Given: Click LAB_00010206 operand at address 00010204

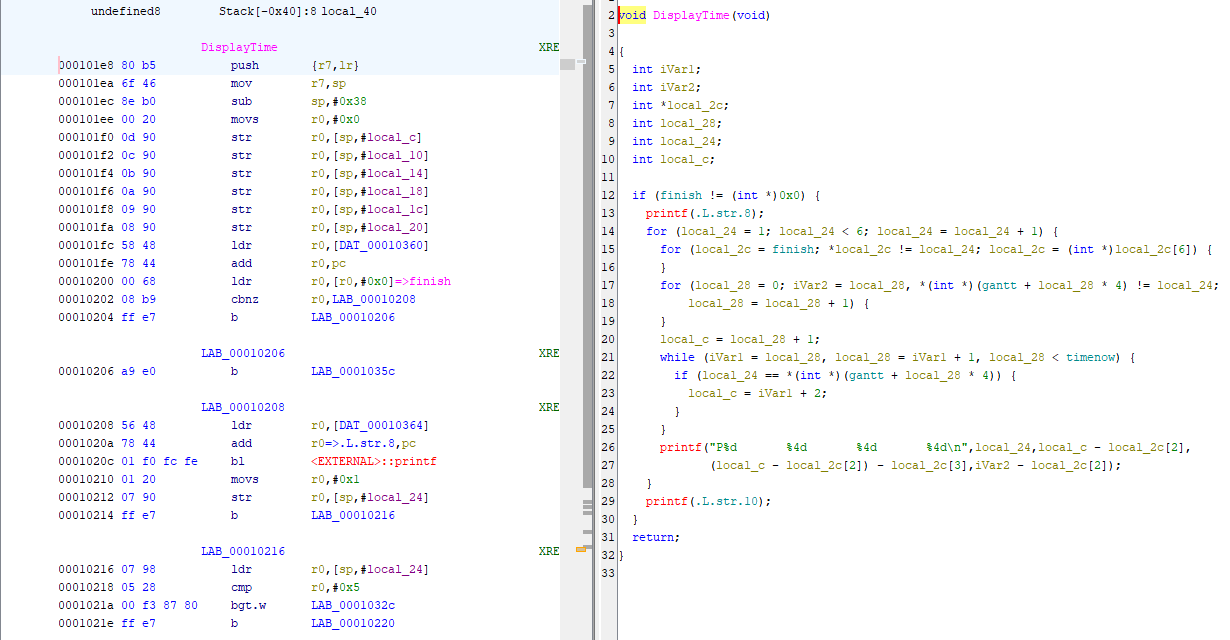Looking at the screenshot, I should (x=353, y=318).
